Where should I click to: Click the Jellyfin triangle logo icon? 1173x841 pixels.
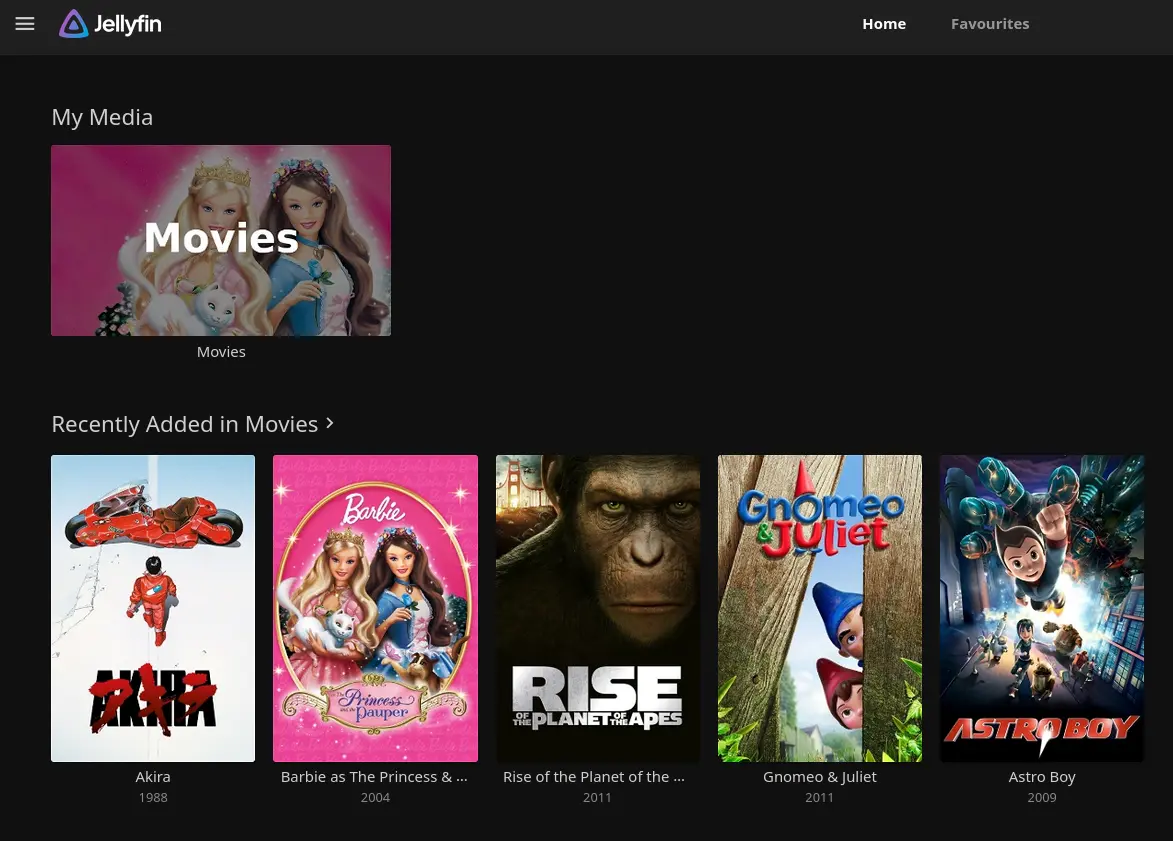pyautogui.click(x=74, y=24)
